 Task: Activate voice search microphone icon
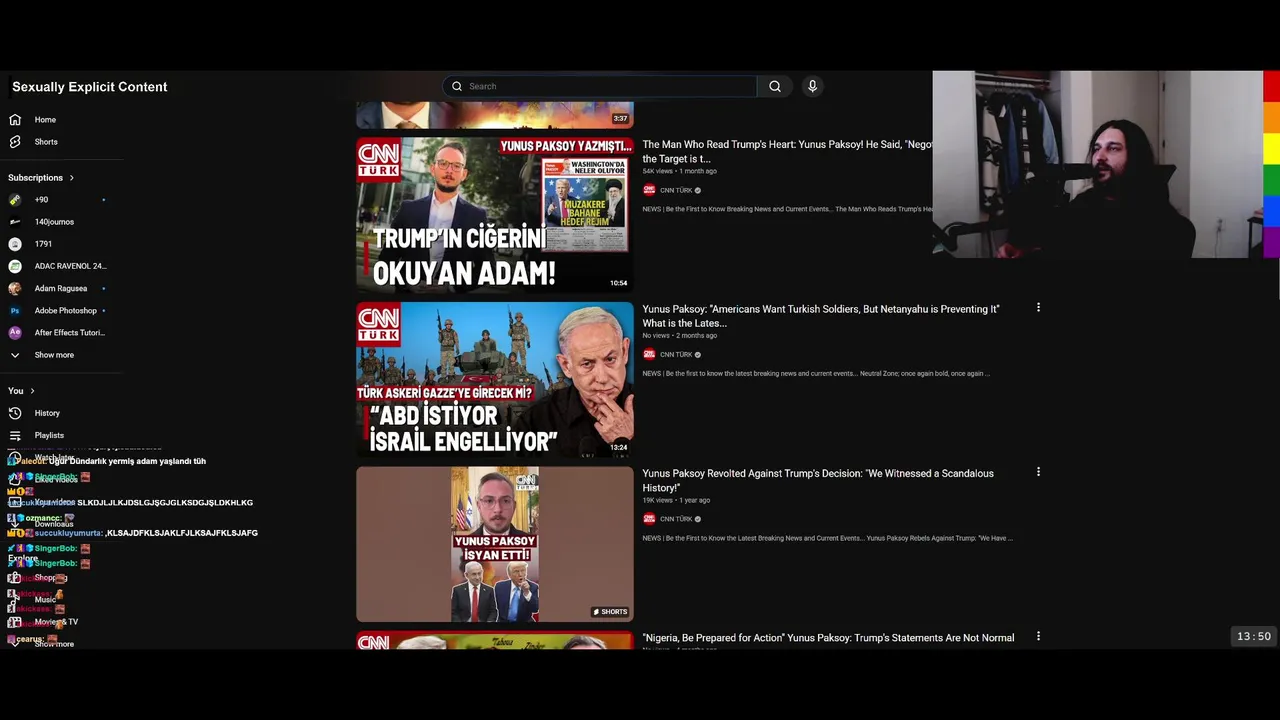click(x=812, y=86)
